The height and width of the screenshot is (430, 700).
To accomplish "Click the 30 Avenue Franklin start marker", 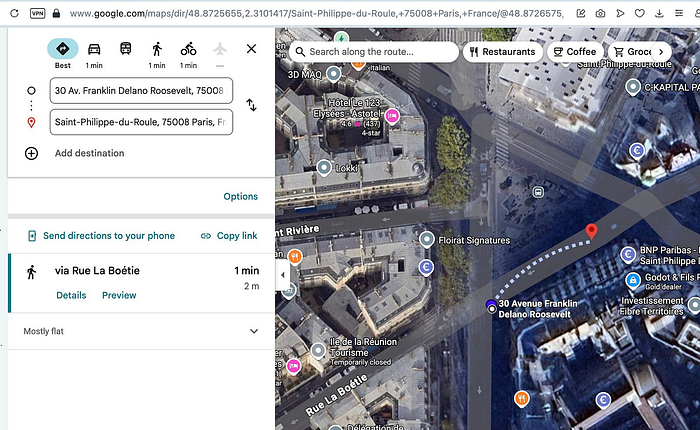I will tap(492, 308).
